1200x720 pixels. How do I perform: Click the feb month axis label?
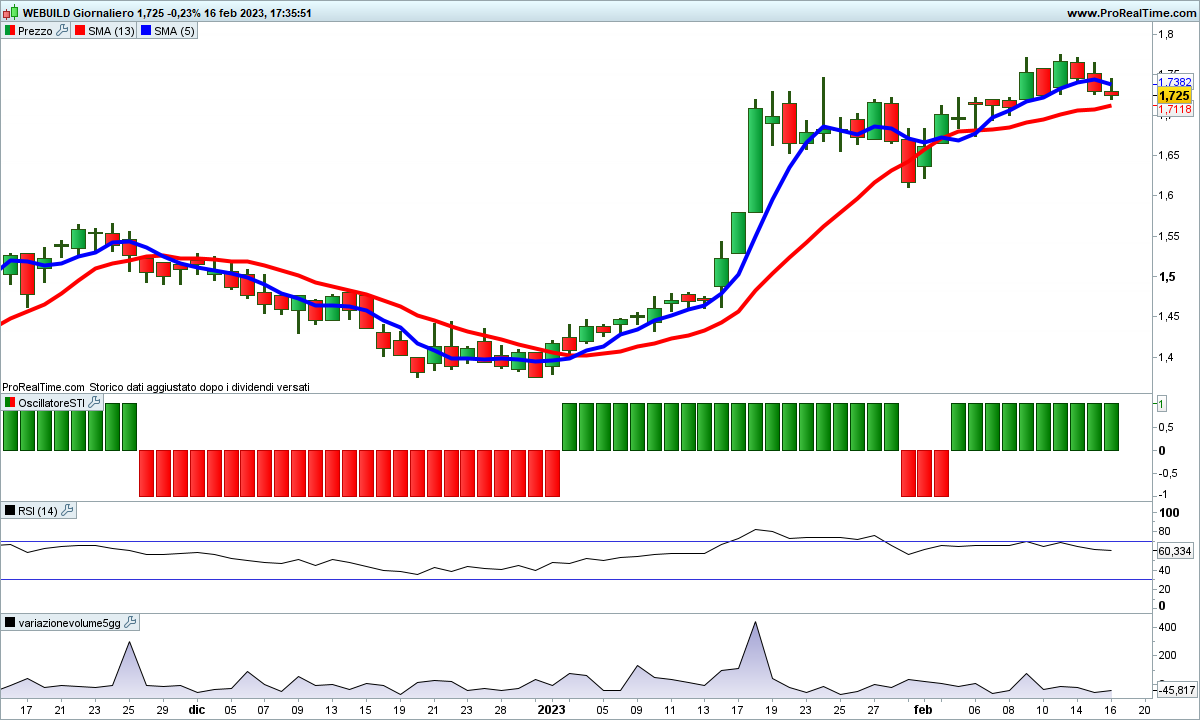[x=922, y=709]
